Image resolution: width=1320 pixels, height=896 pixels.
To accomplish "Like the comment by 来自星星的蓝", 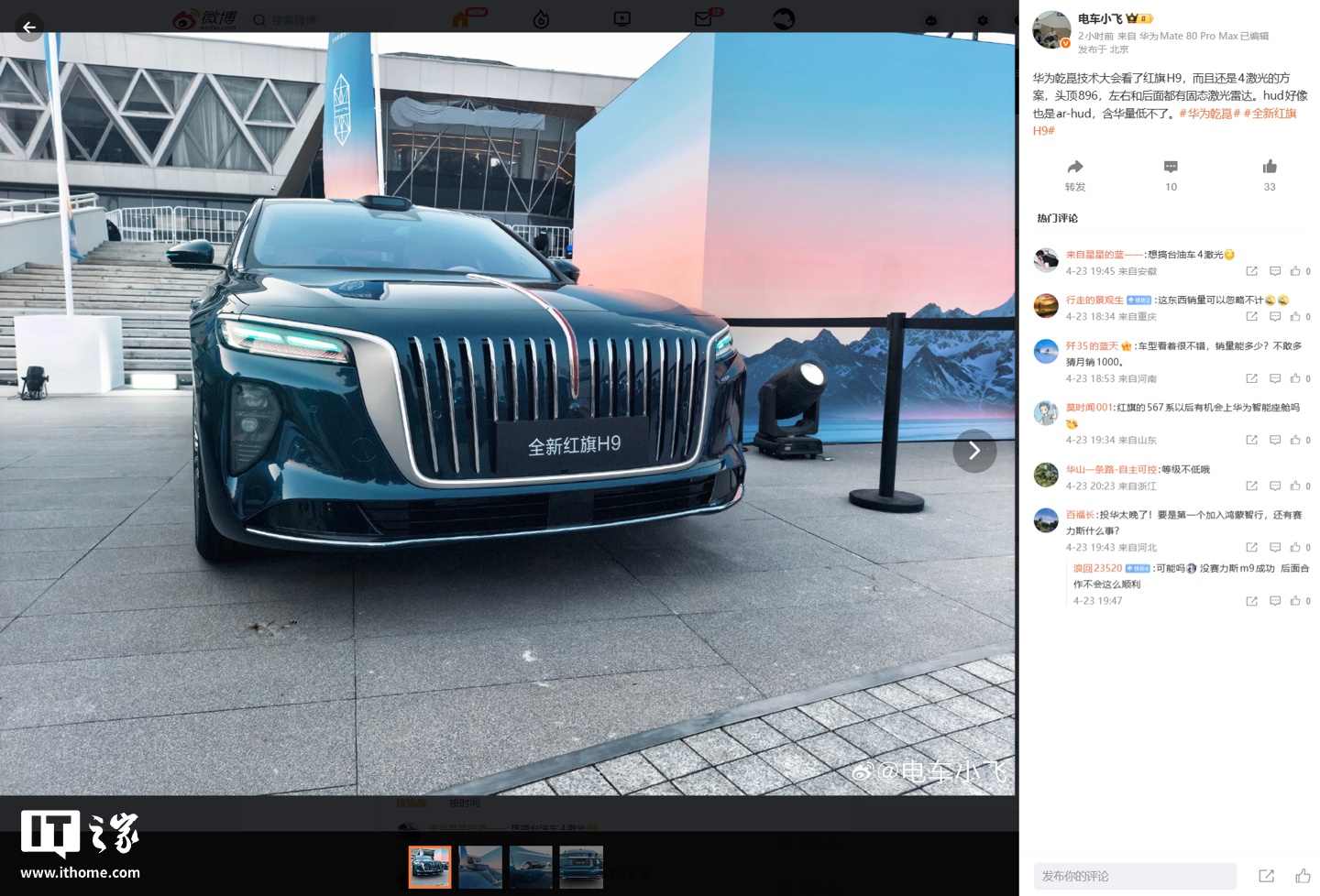I will [1295, 271].
